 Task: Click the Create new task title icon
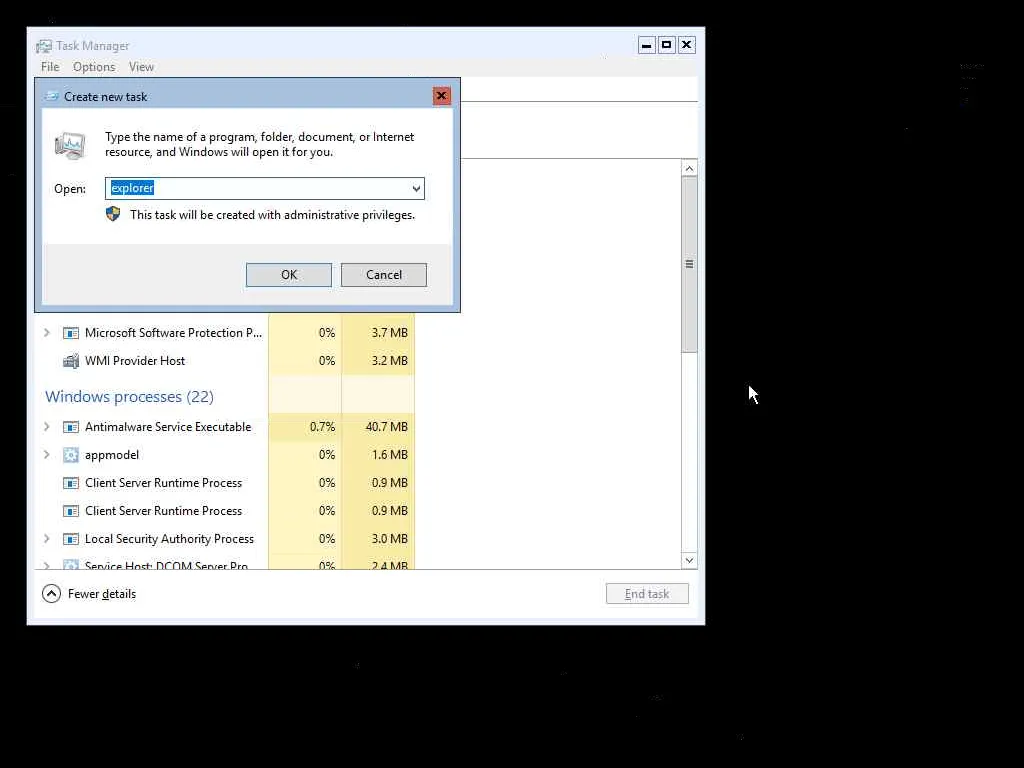pyautogui.click(x=51, y=97)
